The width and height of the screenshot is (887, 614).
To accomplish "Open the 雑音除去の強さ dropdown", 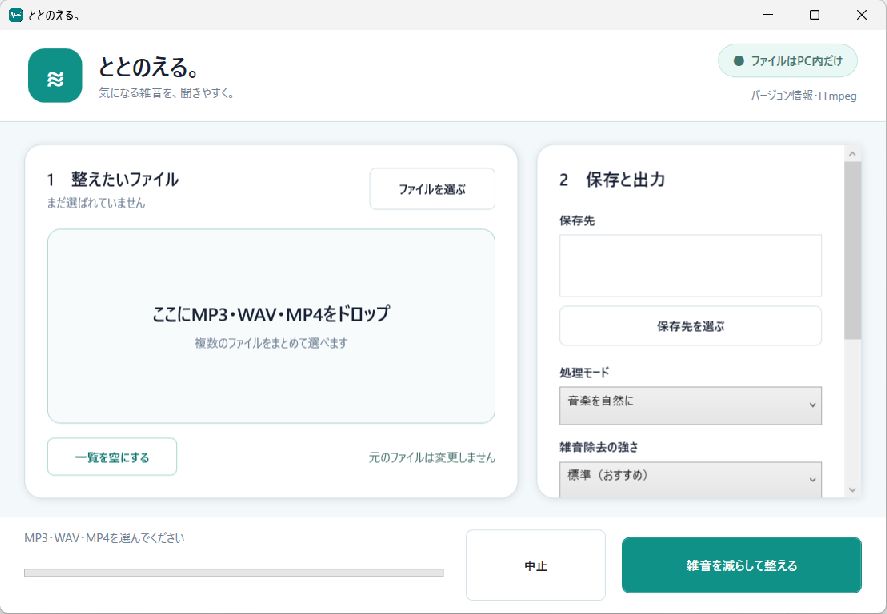I will (x=690, y=479).
